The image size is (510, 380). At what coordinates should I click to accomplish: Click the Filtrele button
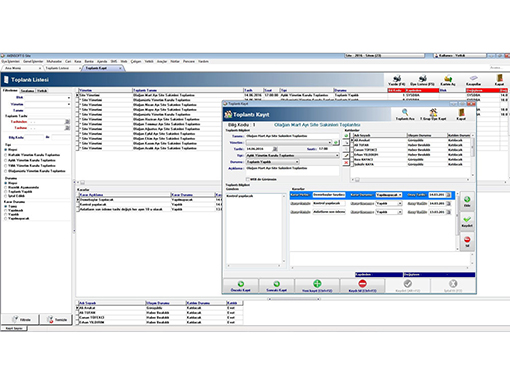(x=21, y=319)
